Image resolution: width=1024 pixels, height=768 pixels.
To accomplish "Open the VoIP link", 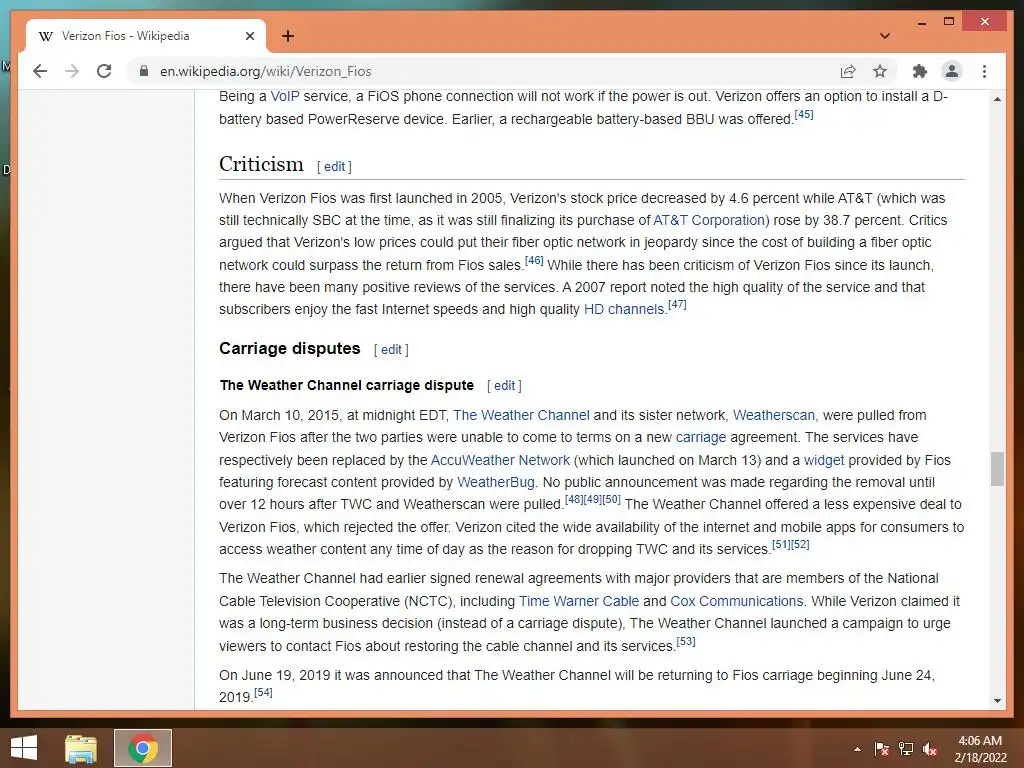I will (285, 96).
